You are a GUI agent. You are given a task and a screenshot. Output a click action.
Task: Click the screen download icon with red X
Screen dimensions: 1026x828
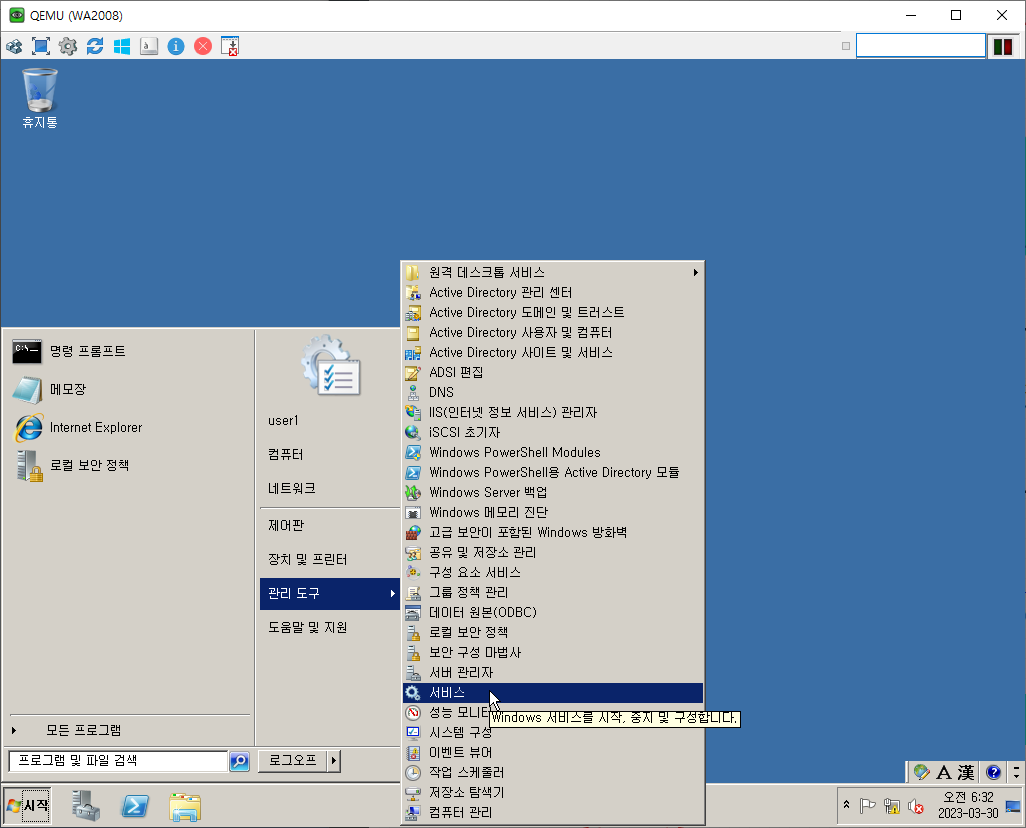230,46
